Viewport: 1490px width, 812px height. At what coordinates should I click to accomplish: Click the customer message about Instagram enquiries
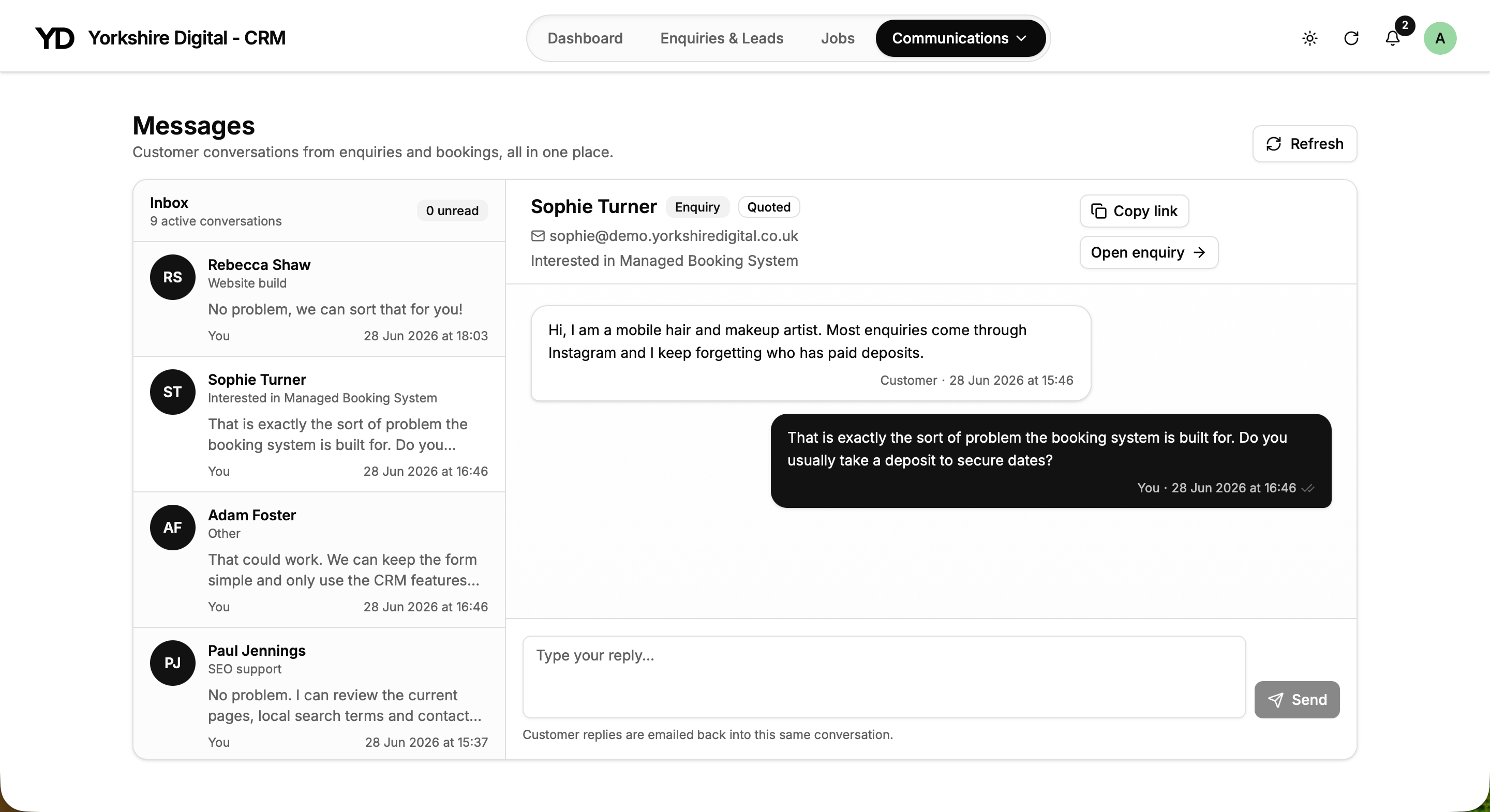click(810, 353)
